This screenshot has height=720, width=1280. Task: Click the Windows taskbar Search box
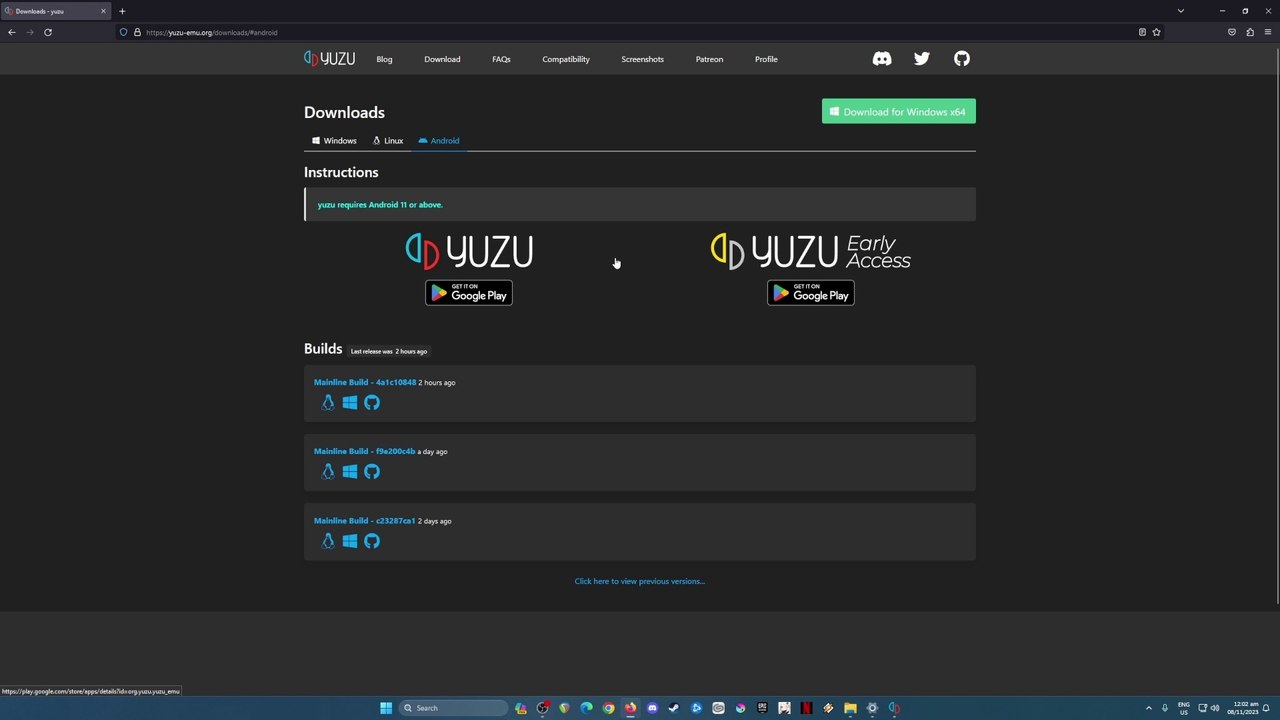click(x=453, y=708)
